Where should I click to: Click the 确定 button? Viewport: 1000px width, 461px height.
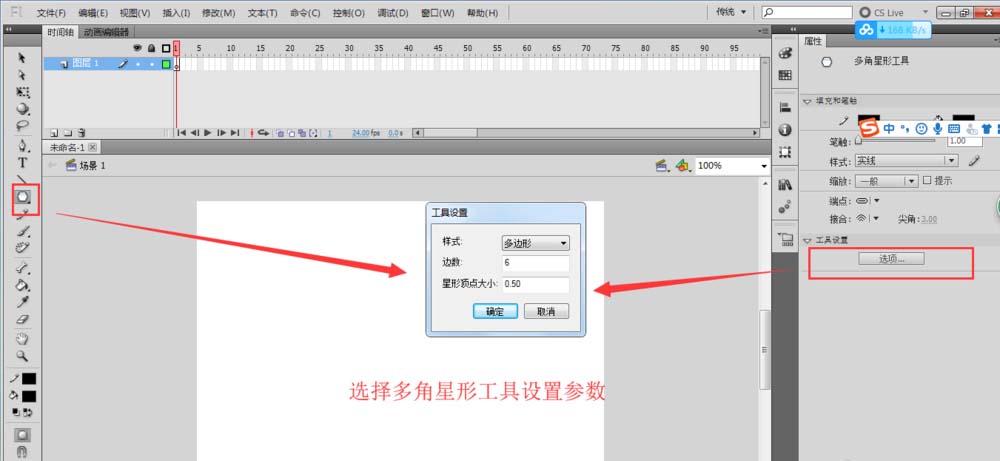(495, 311)
